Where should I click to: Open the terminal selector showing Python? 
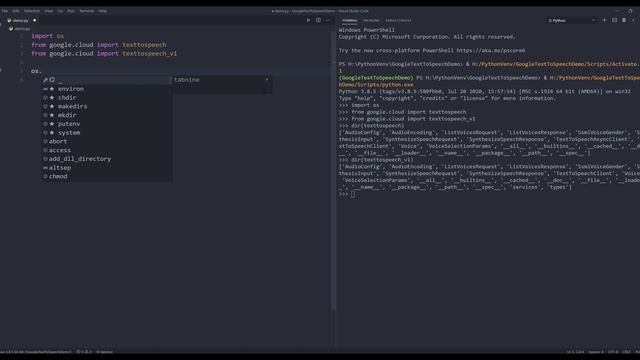click(572, 20)
